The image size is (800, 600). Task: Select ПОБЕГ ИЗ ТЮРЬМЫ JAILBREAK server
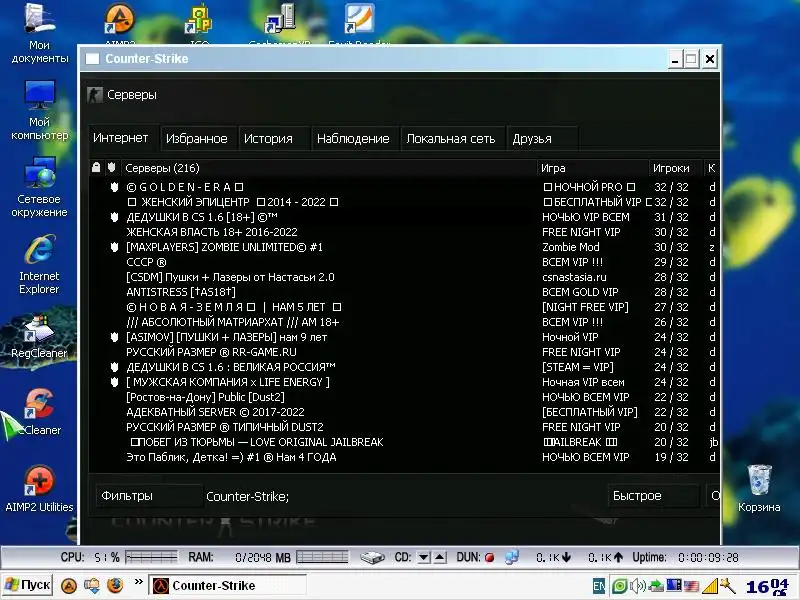tap(403, 442)
